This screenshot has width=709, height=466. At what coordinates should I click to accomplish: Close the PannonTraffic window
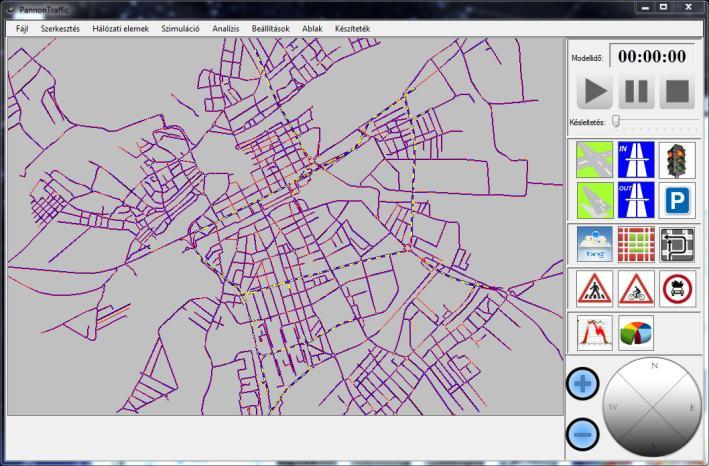tap(688, 7)
